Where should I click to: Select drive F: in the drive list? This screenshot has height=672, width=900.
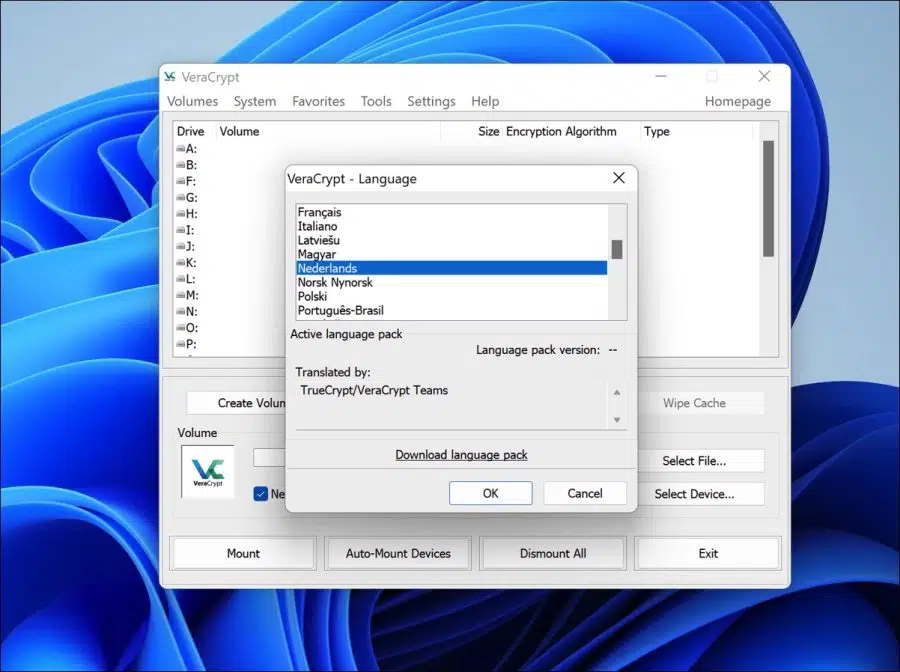pyautogui.click(x=187, y=181)
